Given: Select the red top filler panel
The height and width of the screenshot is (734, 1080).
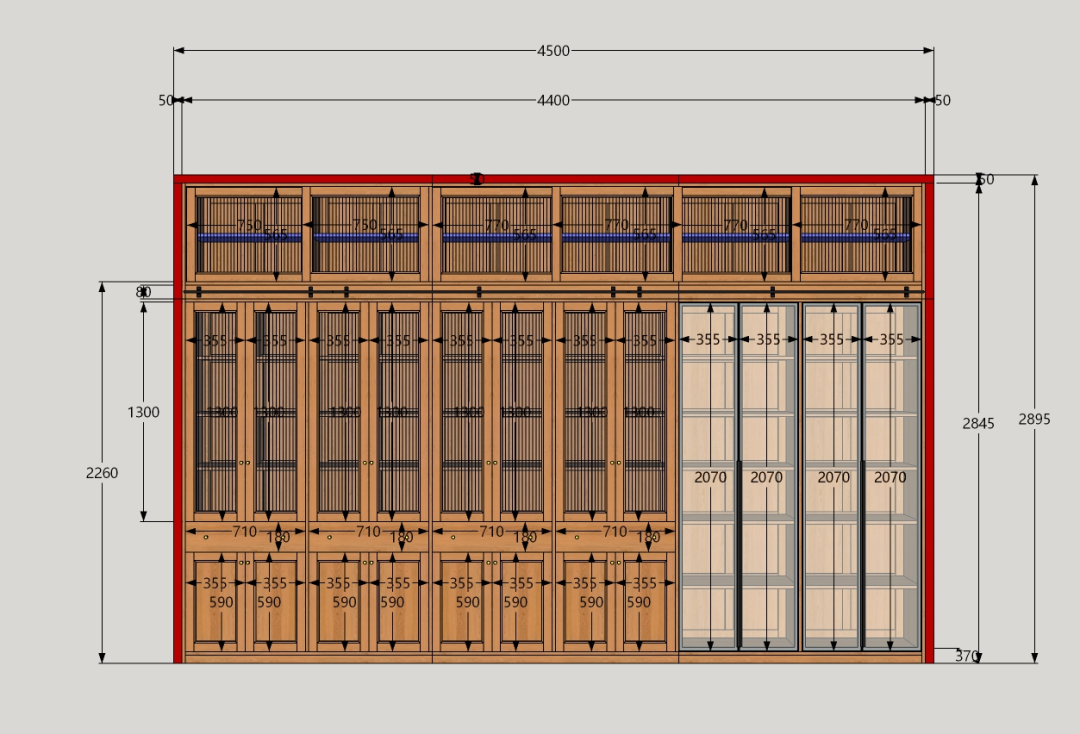Looking at the screenshot, I should tap(553, 179).
